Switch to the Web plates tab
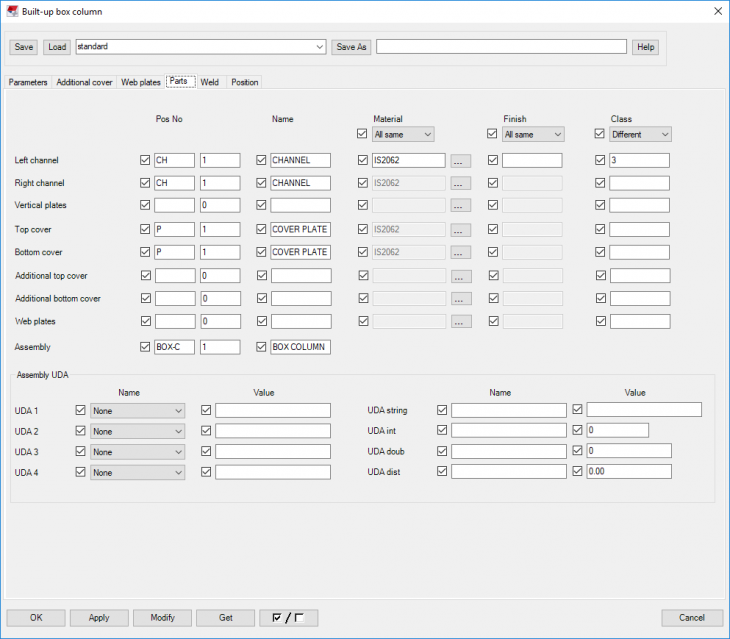 141,82
